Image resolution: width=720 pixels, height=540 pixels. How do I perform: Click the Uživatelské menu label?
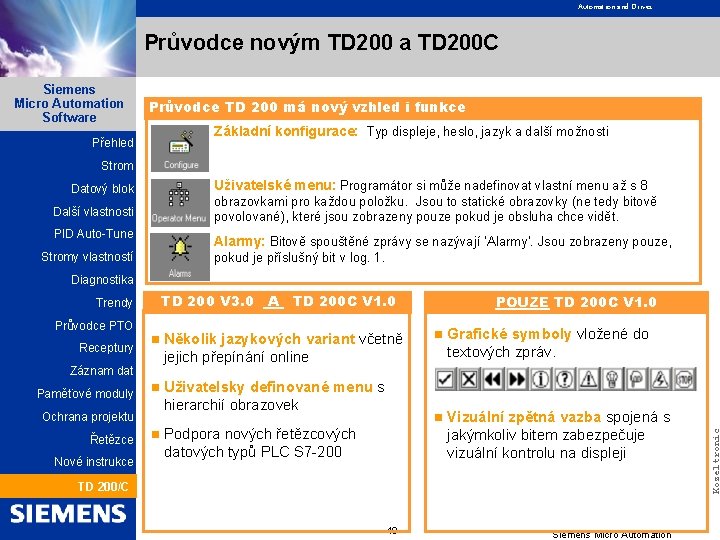pos(275,186)
